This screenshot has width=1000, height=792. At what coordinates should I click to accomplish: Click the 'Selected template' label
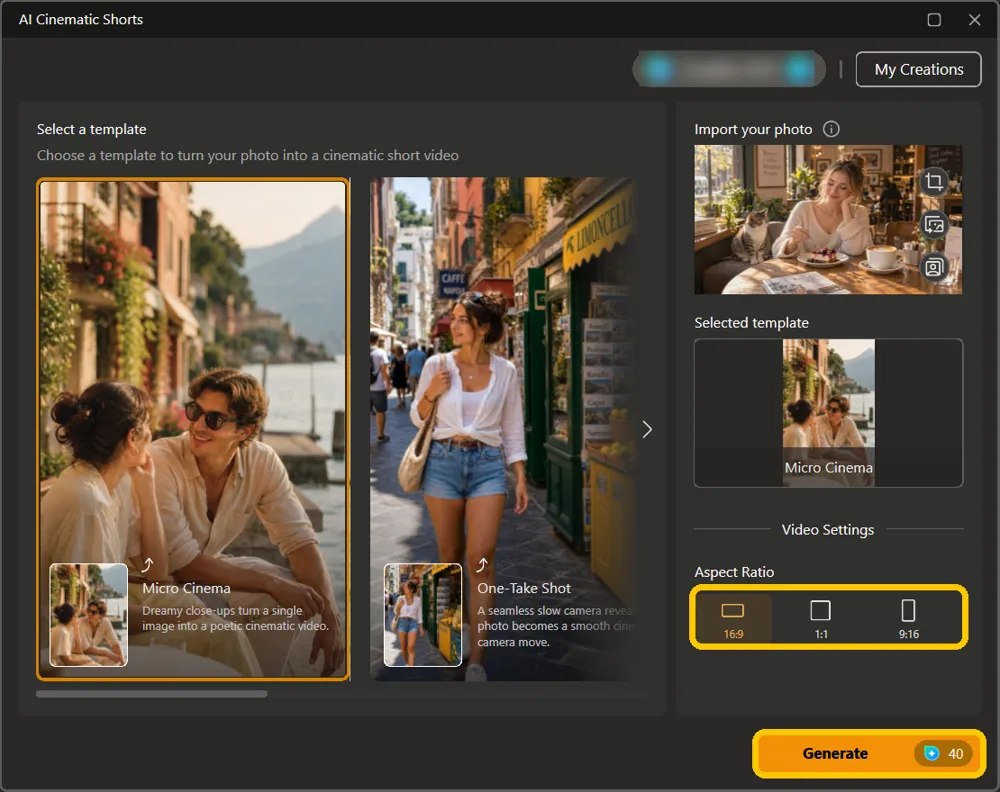(751, 323)
